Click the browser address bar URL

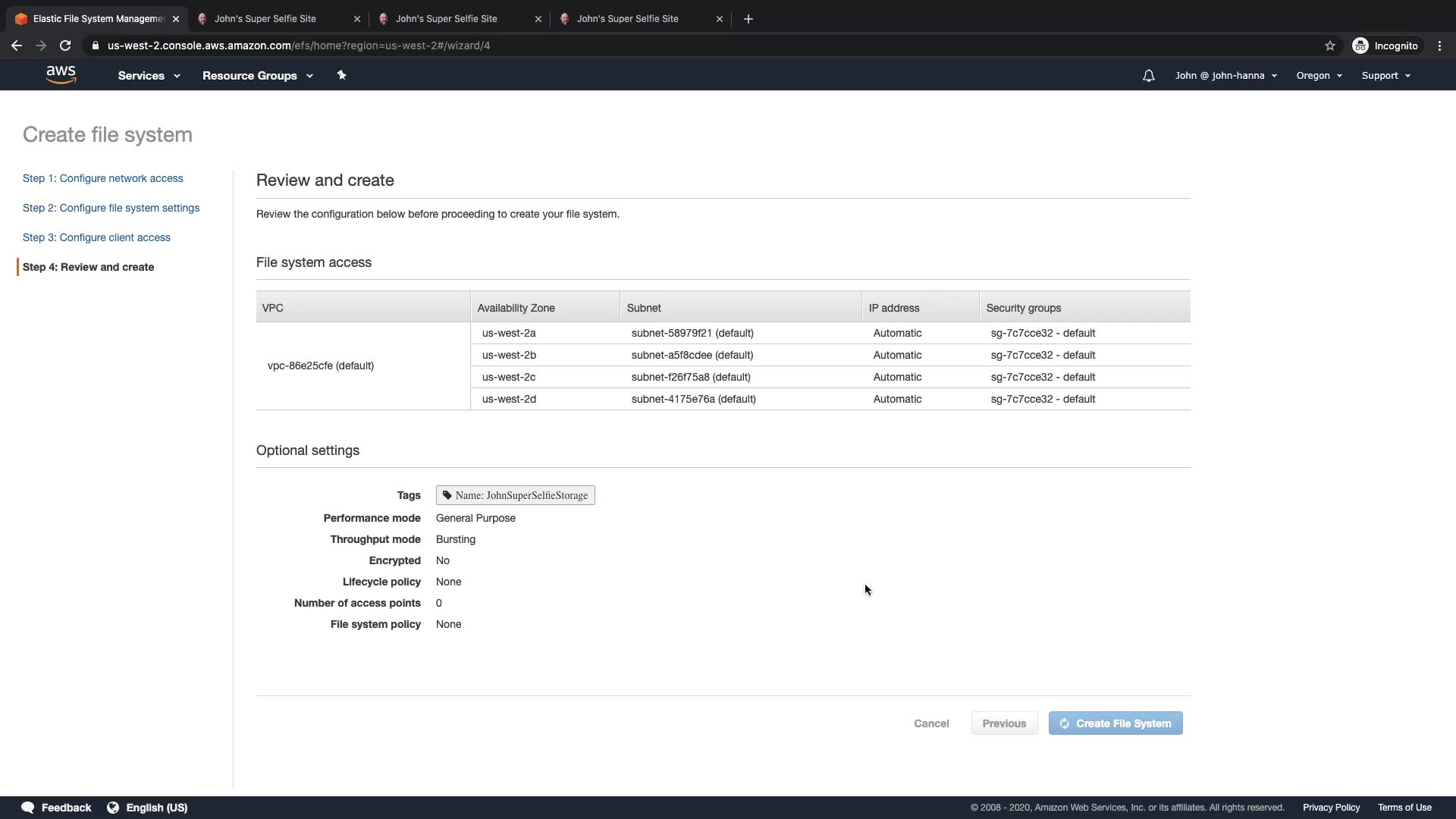tap(299, 45)
